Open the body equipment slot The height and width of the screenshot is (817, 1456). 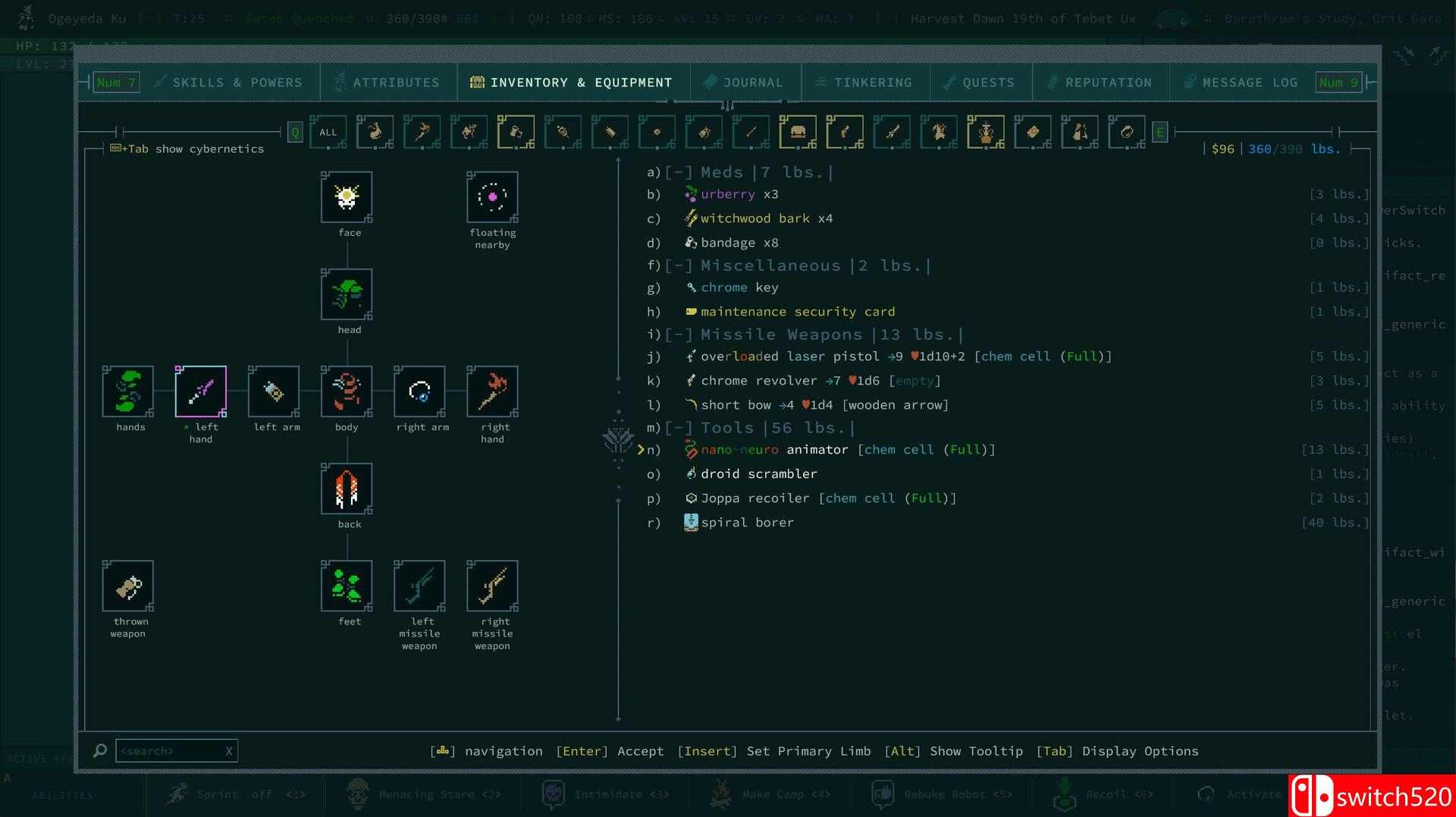click(347, 392)
